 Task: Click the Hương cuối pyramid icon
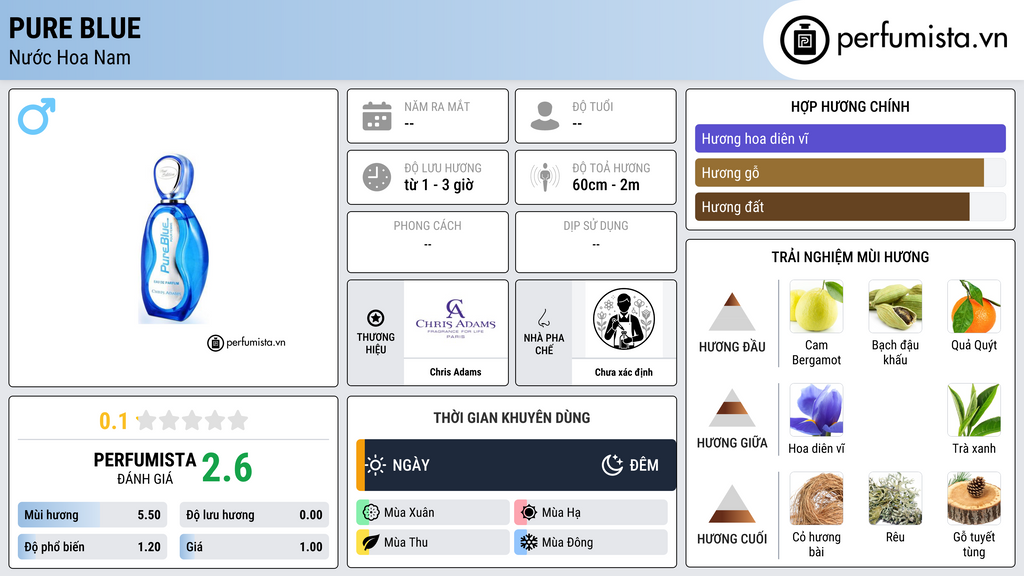tap(732, 504)
